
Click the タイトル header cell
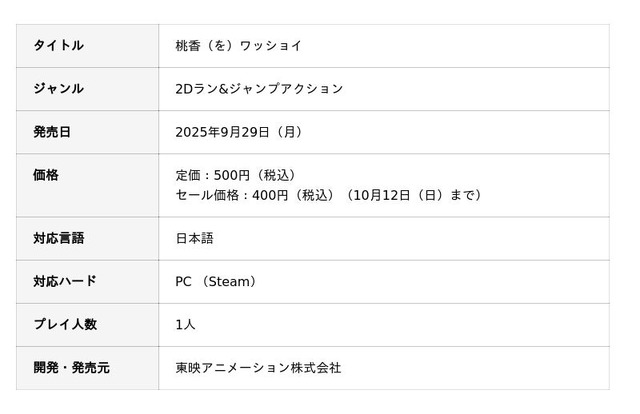58,46
